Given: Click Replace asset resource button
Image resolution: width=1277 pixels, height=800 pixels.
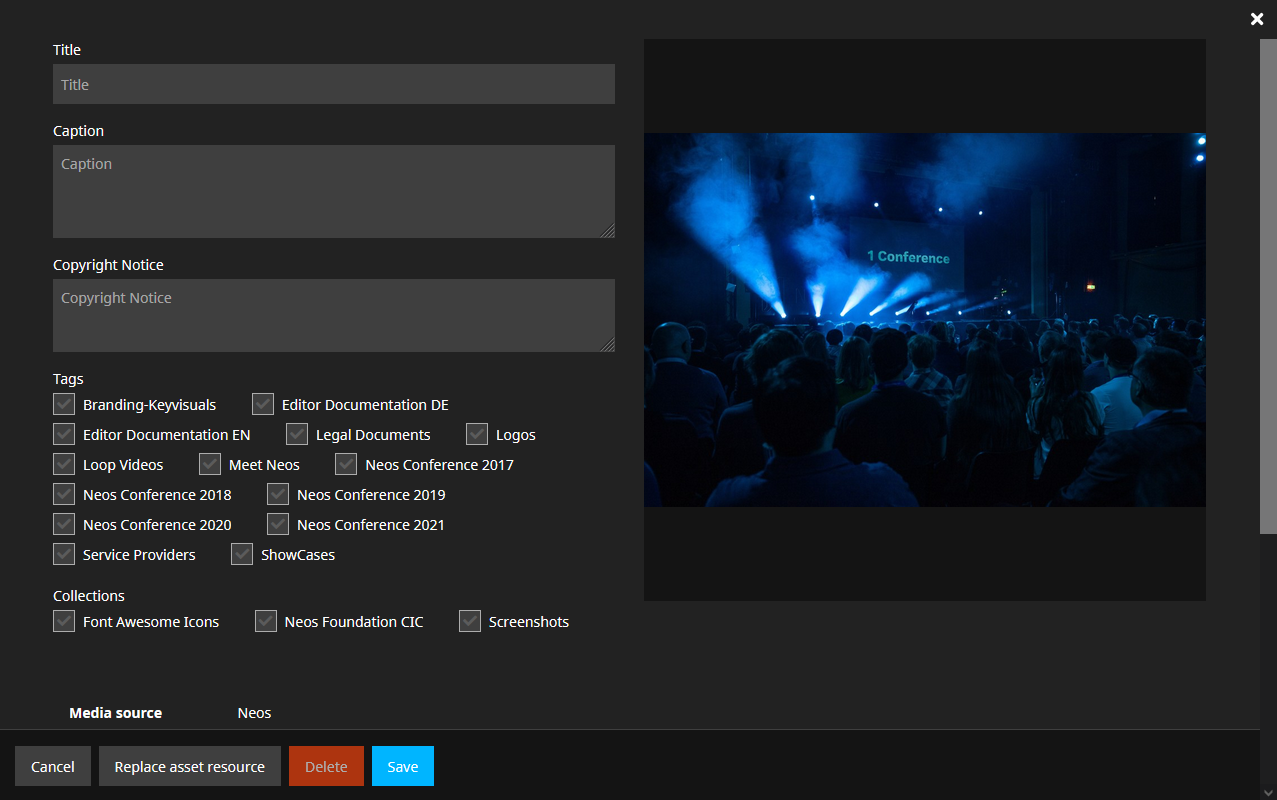Looking at the screenshot, I should (189, 767).
